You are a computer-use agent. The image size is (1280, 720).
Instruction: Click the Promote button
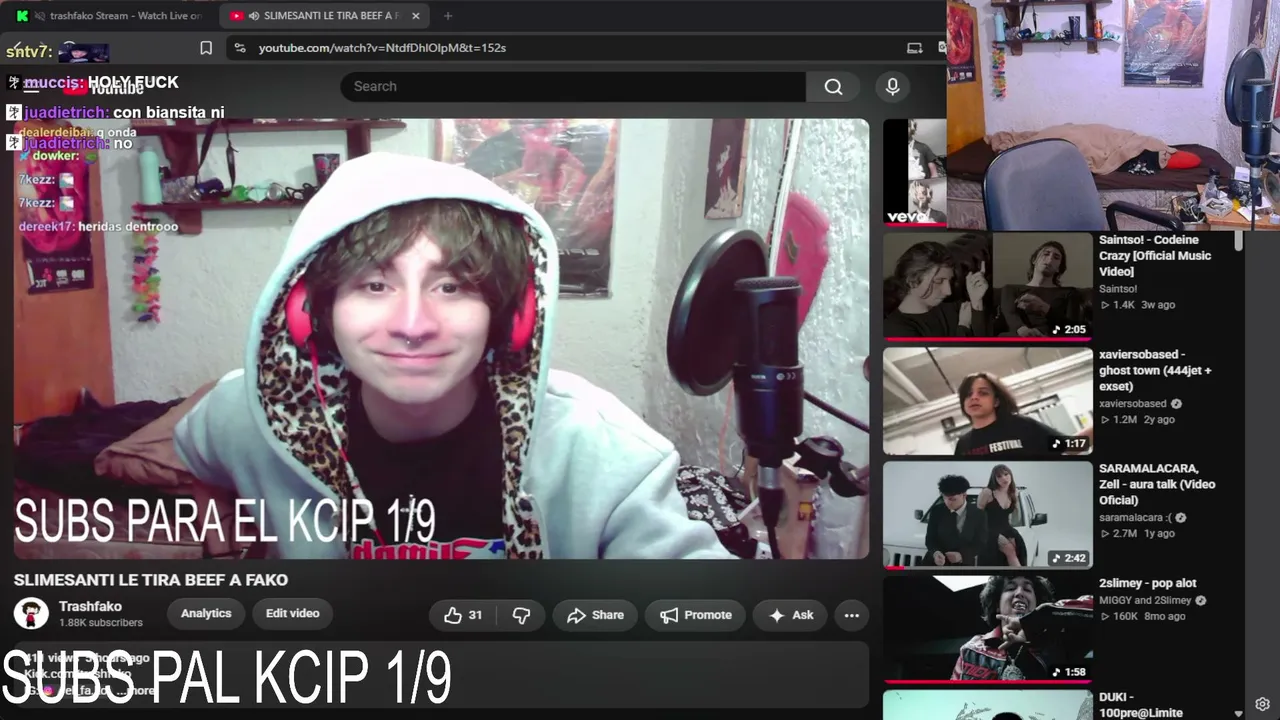[695, 615]
